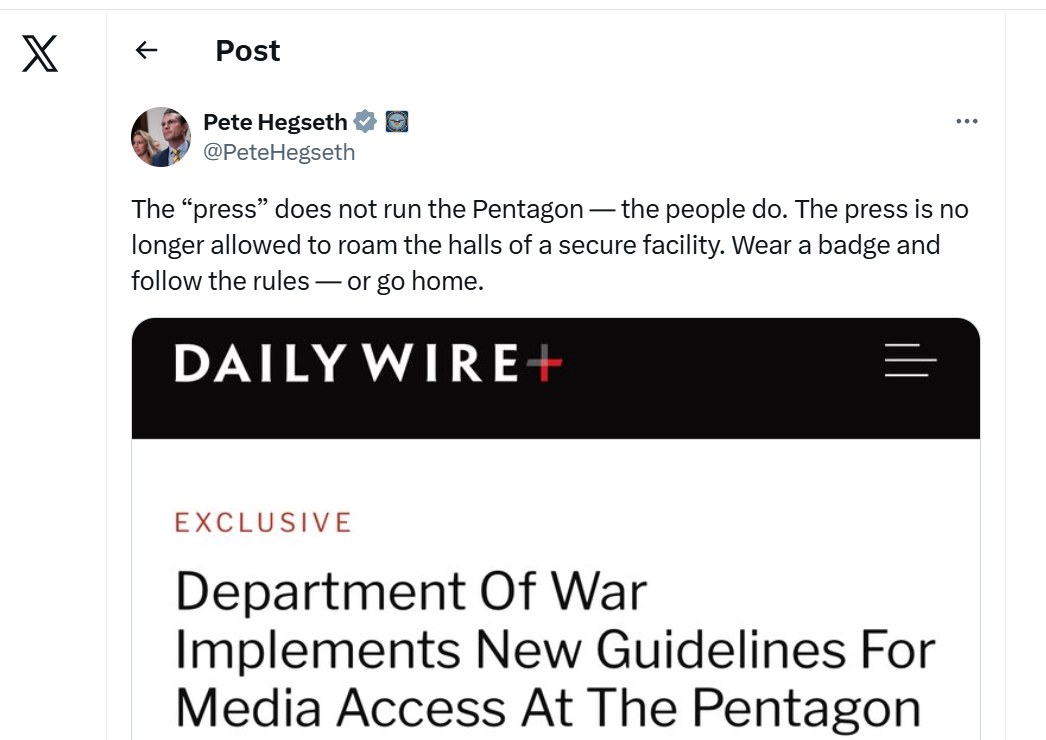Go back using the left arrow
Image resolution: width=1046 pixels, height=740 pixels.
coord(146,50)
